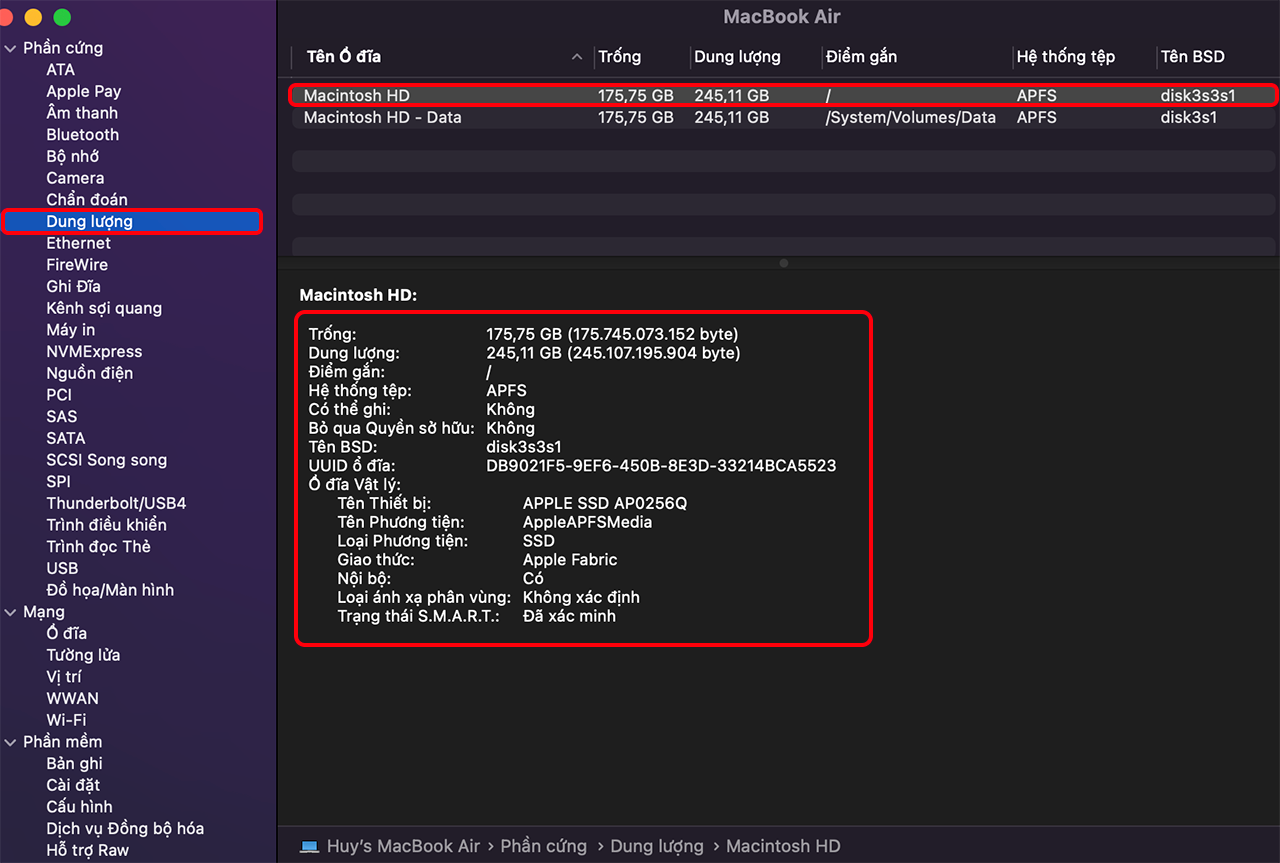1280x863 pixels.
Task: Select FireWire in sidebar
Action: tap(77, 265)
